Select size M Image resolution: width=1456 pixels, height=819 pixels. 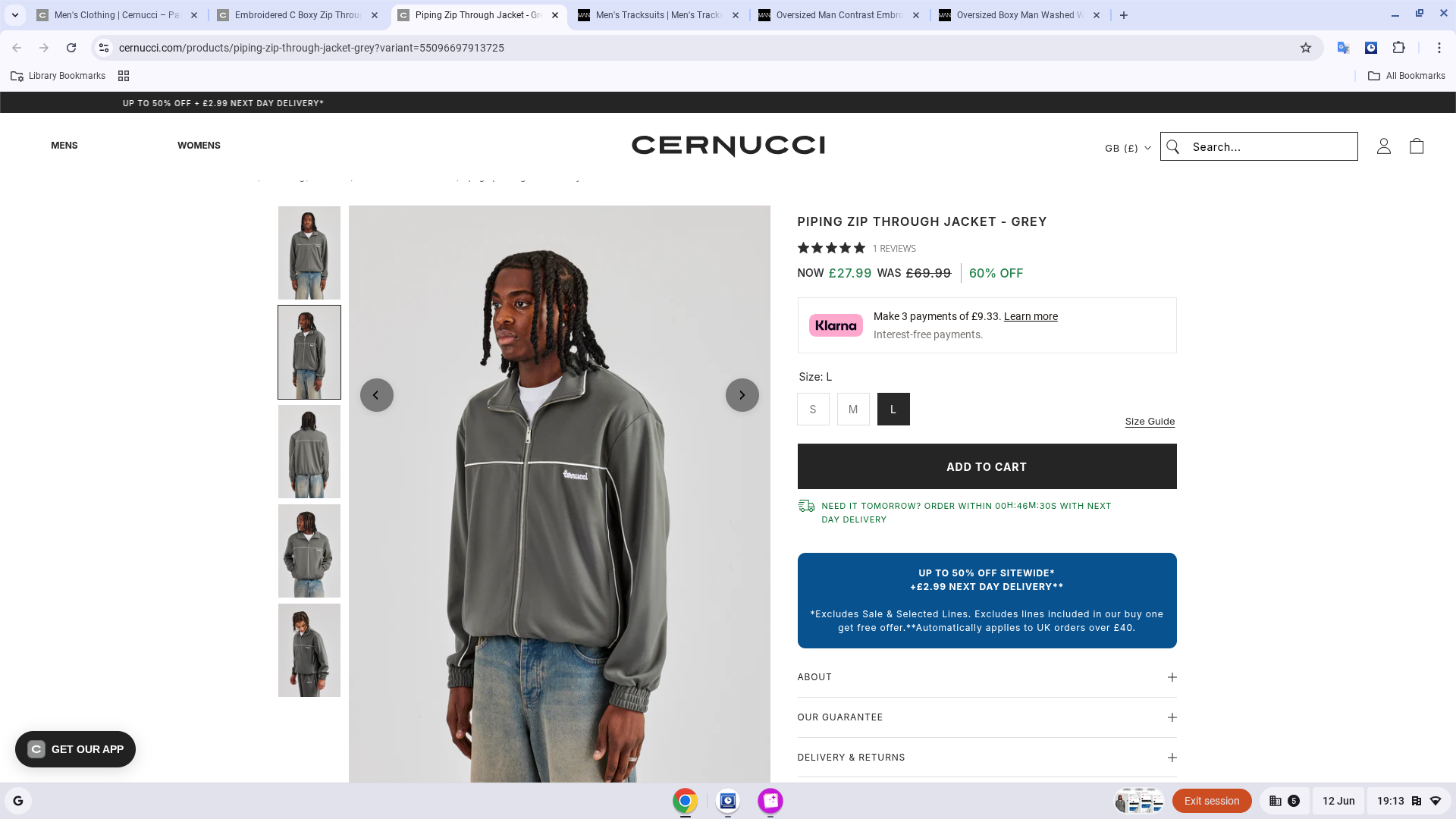click(853, 409)
